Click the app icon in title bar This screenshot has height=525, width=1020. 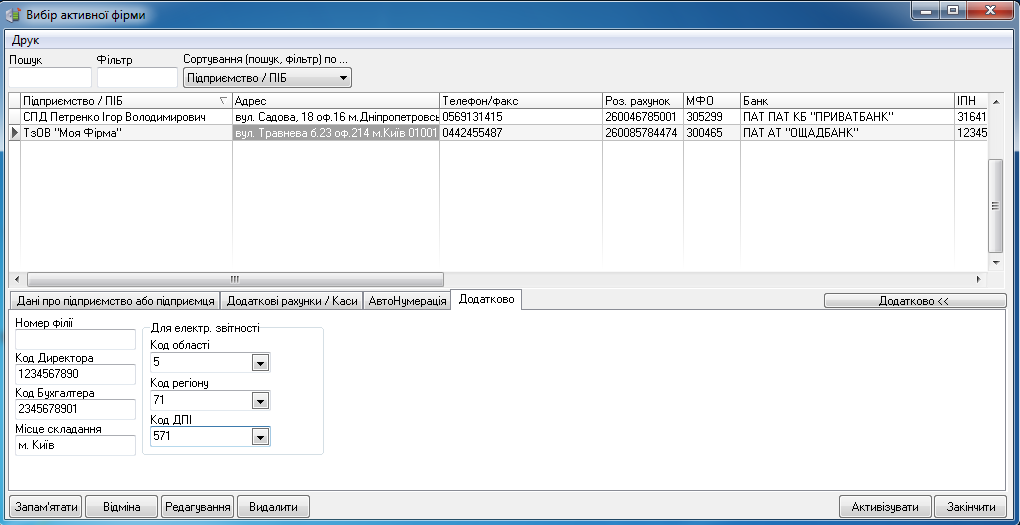(x=12, y=13)
